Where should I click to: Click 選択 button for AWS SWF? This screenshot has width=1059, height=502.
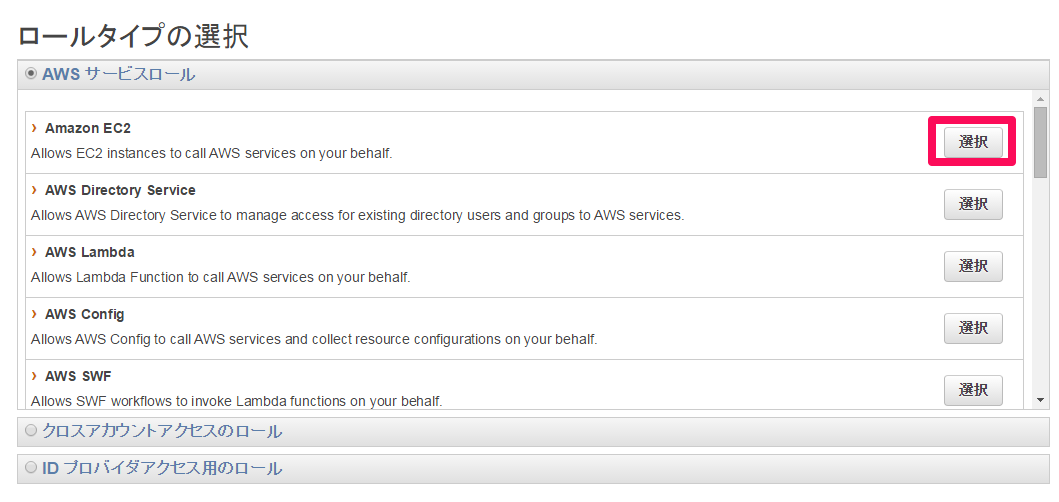[x=973, y=391]
